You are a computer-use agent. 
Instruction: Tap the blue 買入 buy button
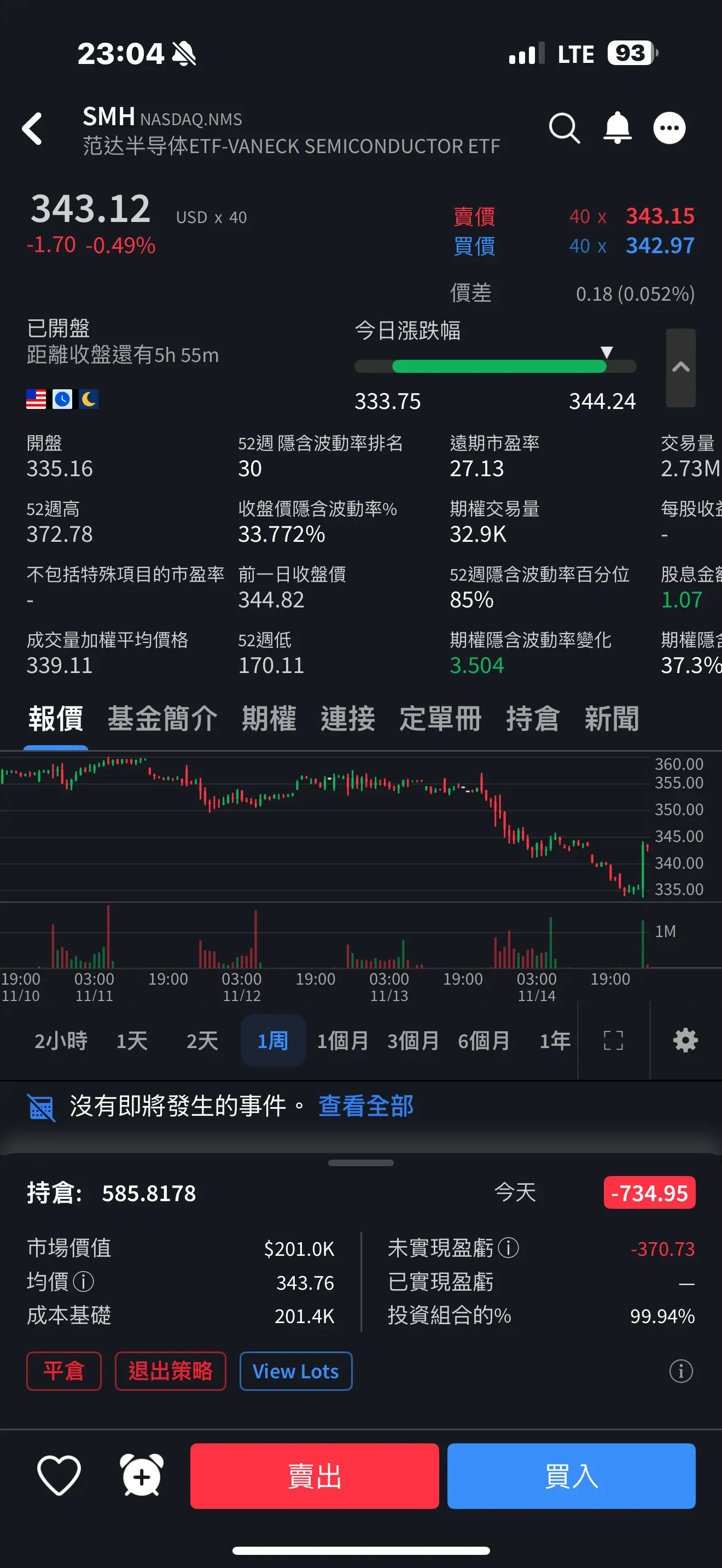(572, 1476)
